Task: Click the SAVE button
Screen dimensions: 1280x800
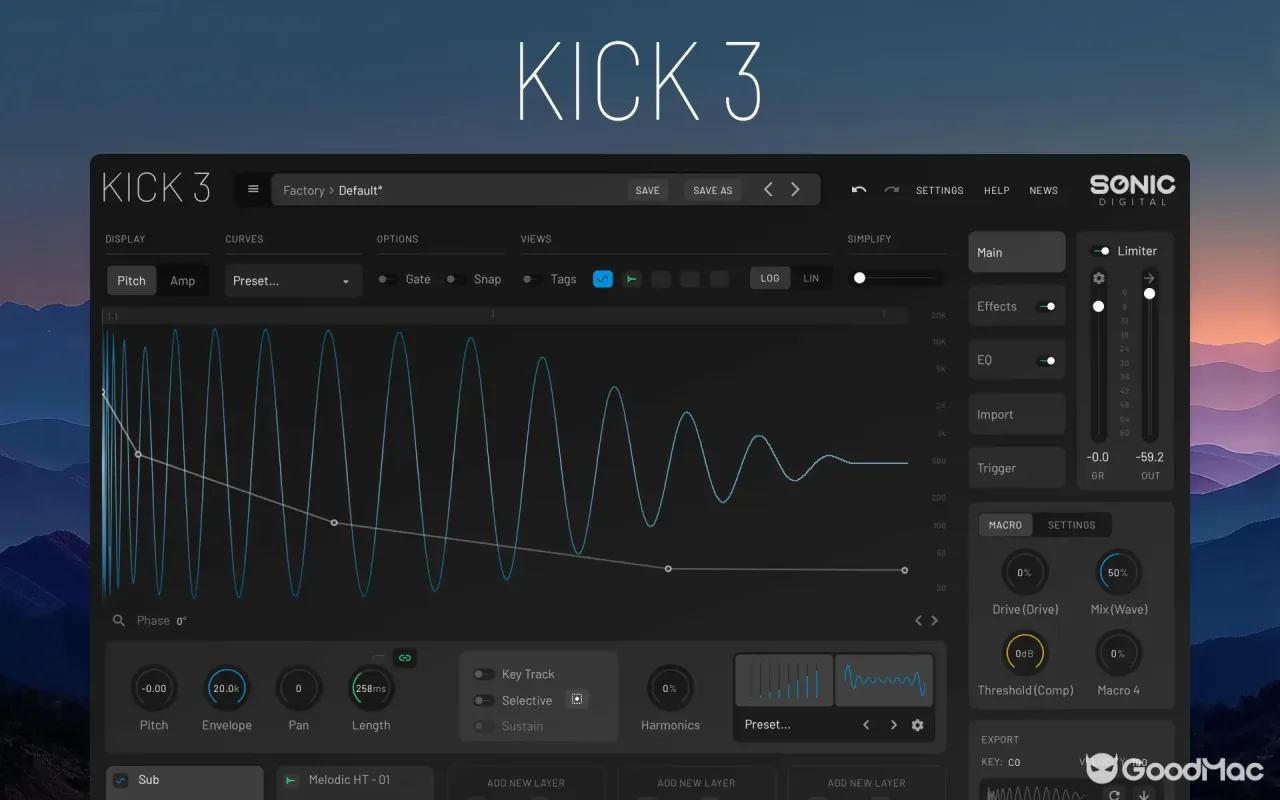Action: click(x=648, y=190)
